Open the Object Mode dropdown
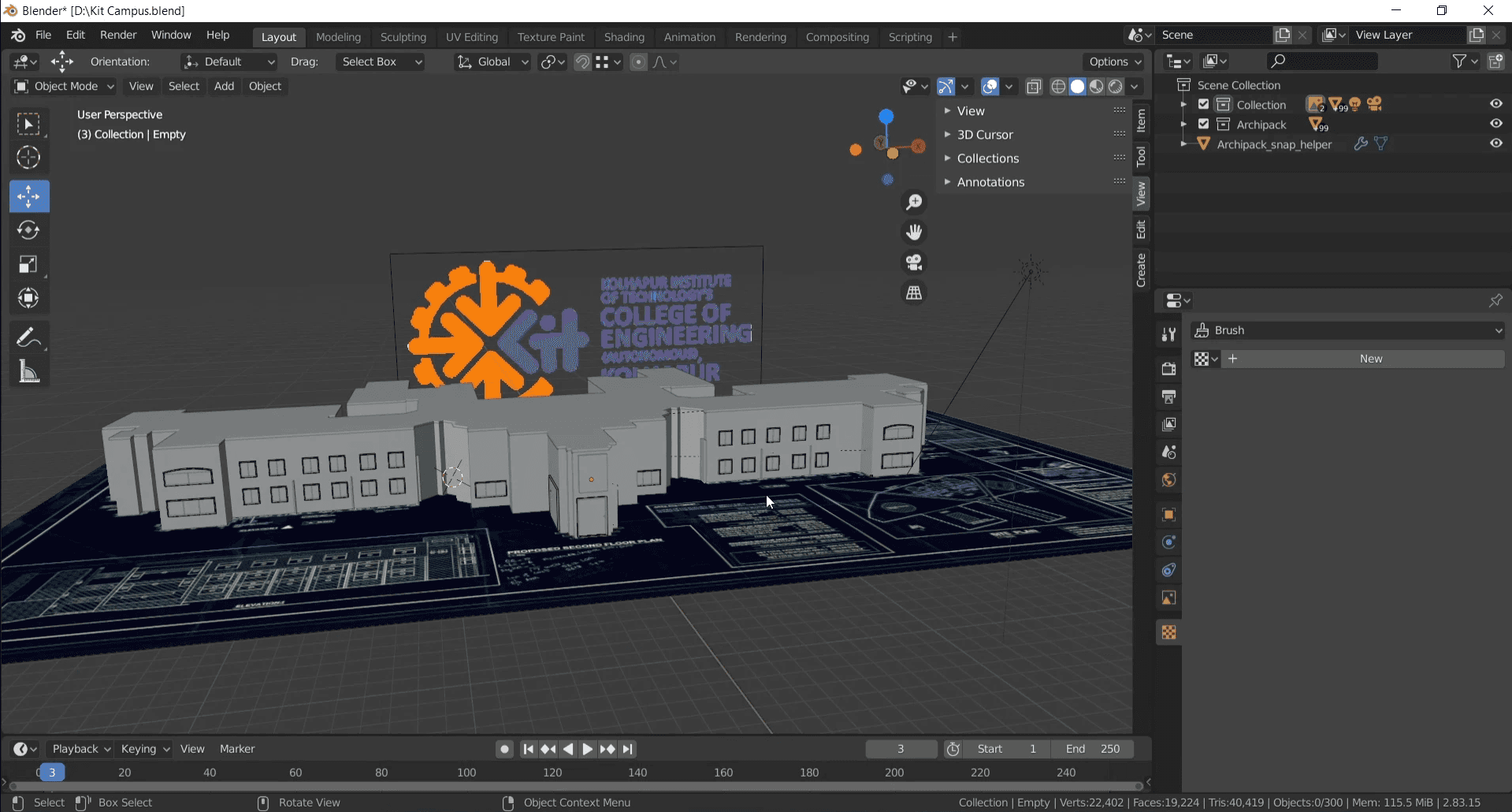This screenshot has width=1512, height=812. coord(64,86)
